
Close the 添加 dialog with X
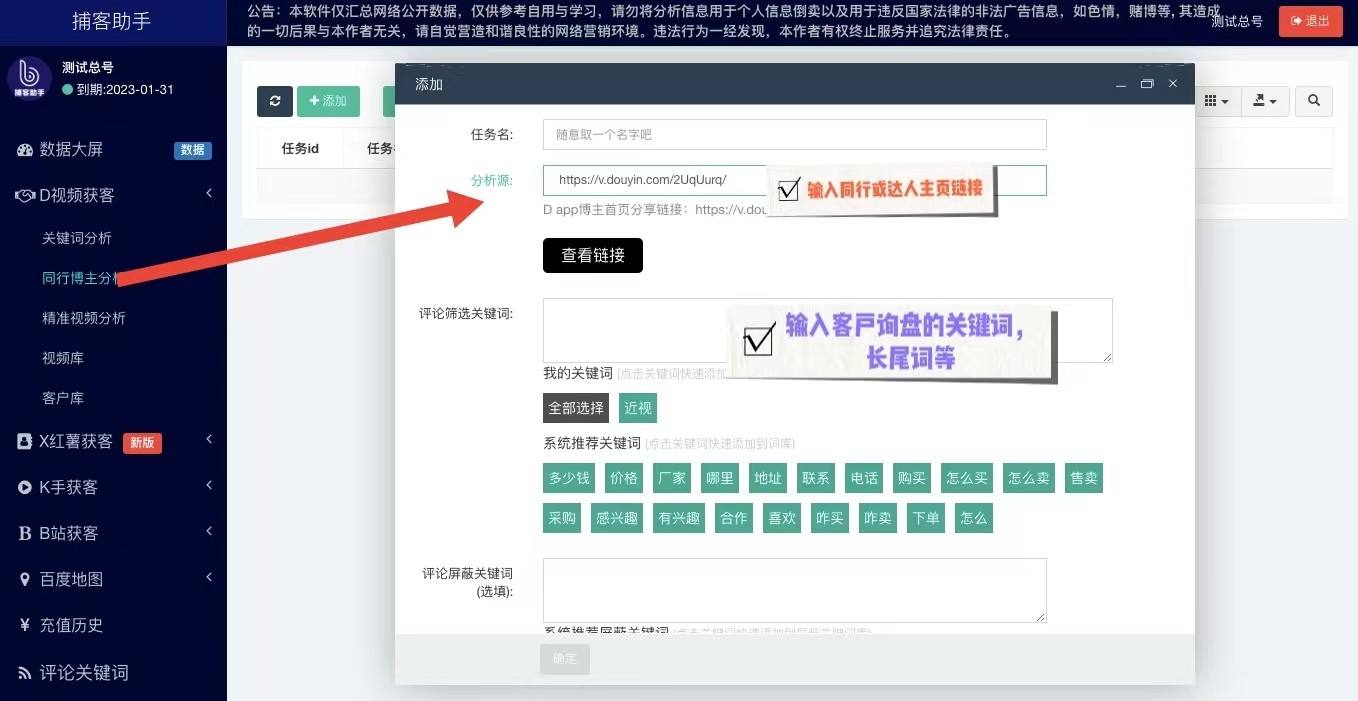point(1173,84)
